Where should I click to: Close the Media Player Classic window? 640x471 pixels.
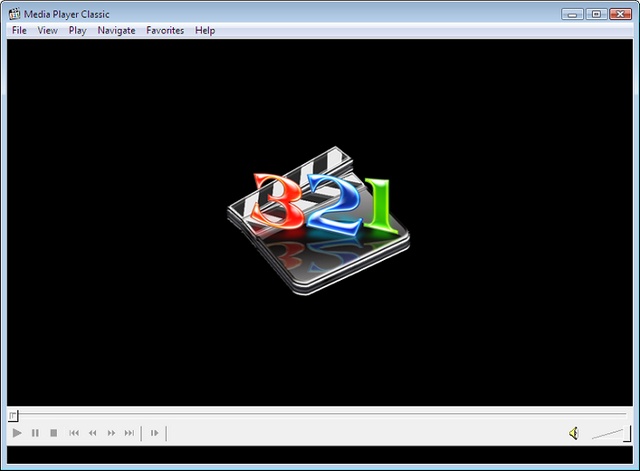[x=620, y=14]
